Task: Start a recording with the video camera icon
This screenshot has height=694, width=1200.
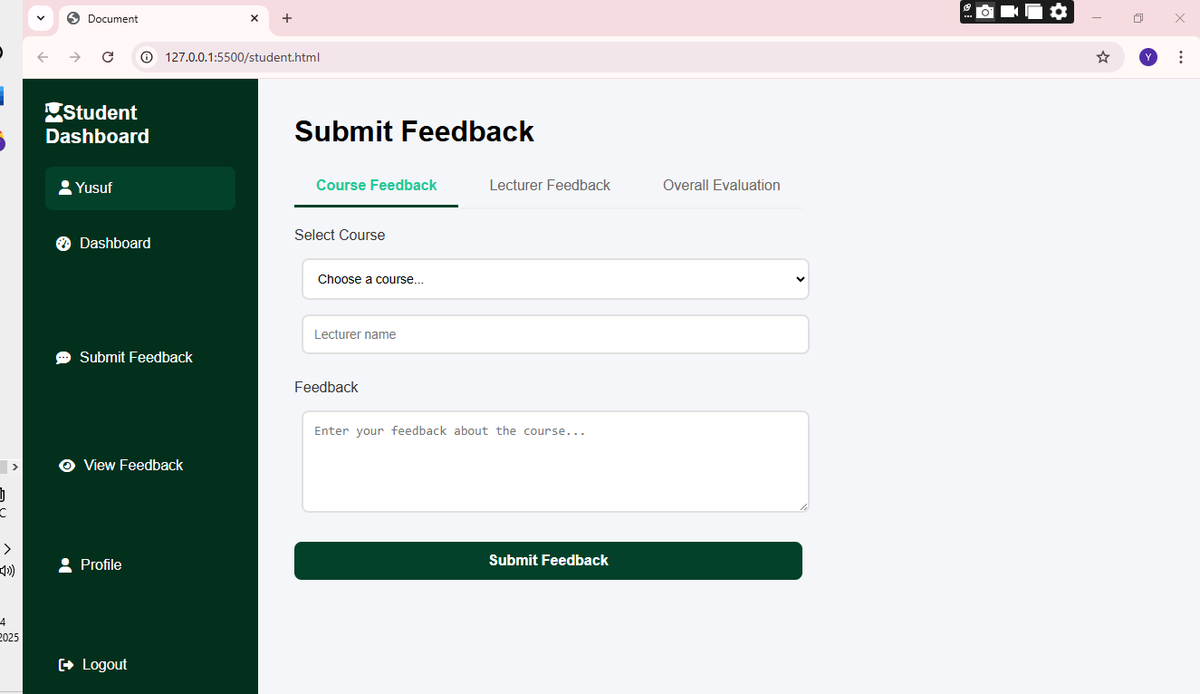Action: pyautogui.click(x=1009, y=13)
